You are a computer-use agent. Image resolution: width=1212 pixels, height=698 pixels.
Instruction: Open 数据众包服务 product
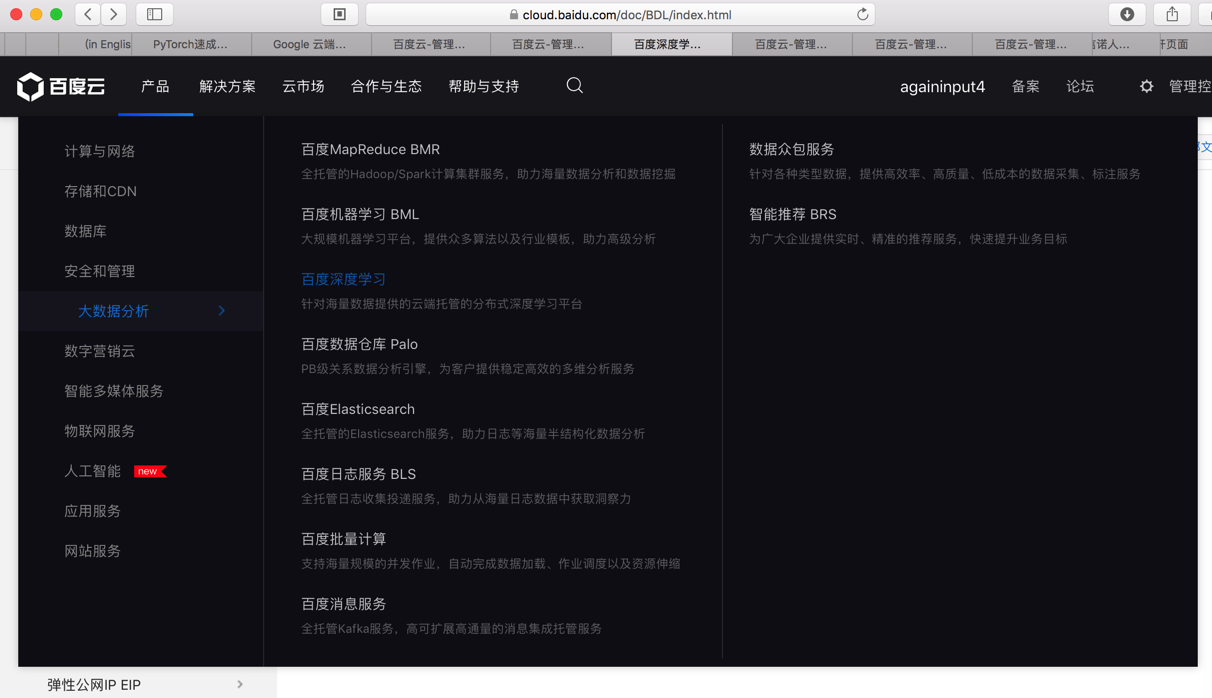pyautogui.click(x=792, y=149)
